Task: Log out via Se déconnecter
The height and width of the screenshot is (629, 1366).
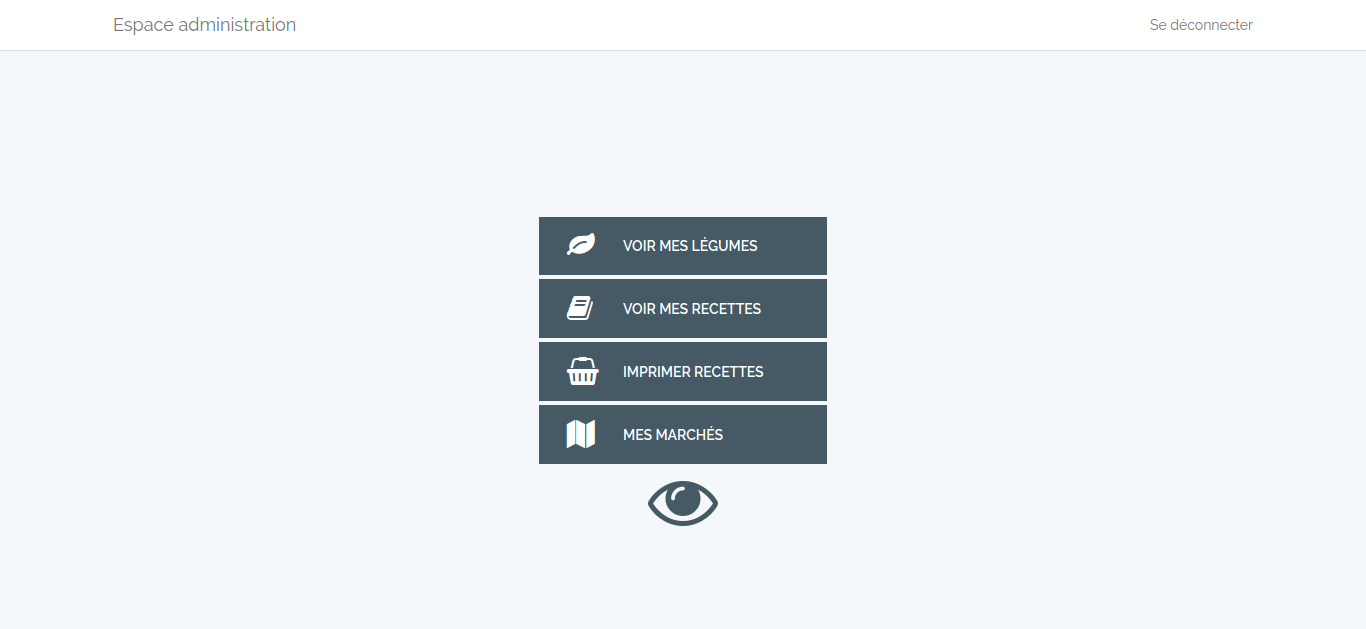Action: pyautogui.click(x=1201, y=25)
